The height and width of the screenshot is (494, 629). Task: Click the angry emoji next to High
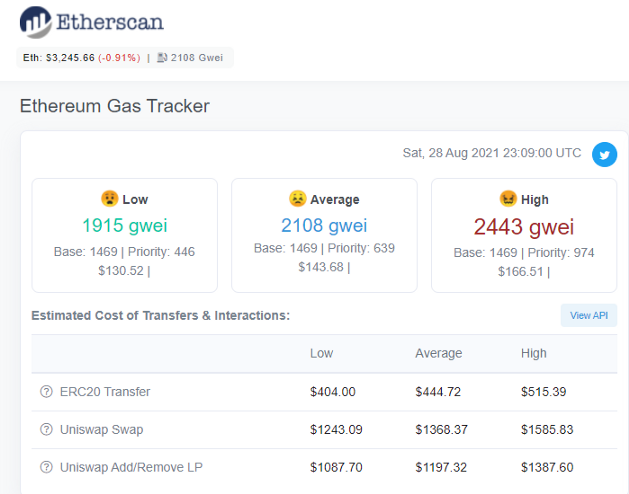508,199
